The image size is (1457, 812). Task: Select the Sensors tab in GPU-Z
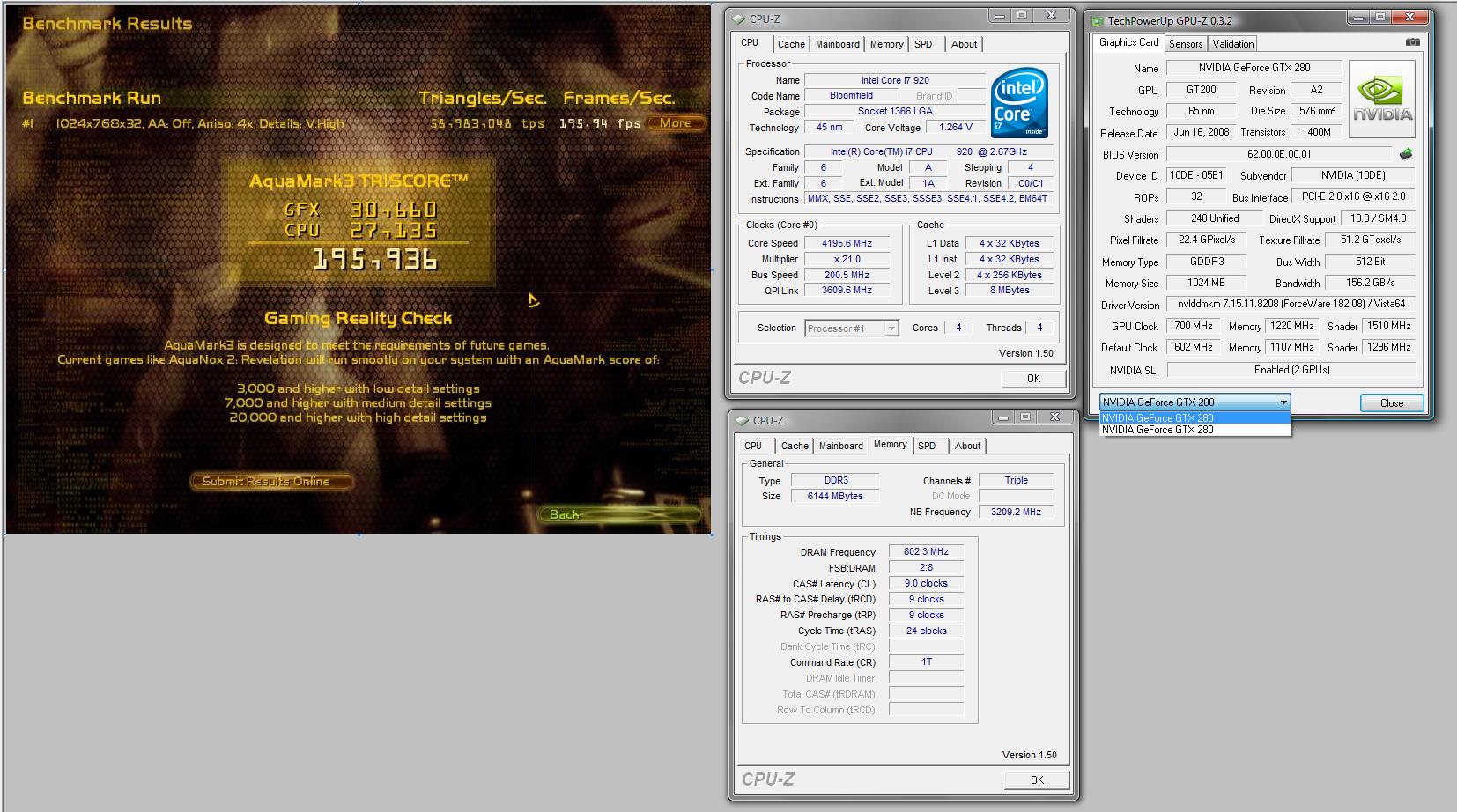click(1186, 44)
